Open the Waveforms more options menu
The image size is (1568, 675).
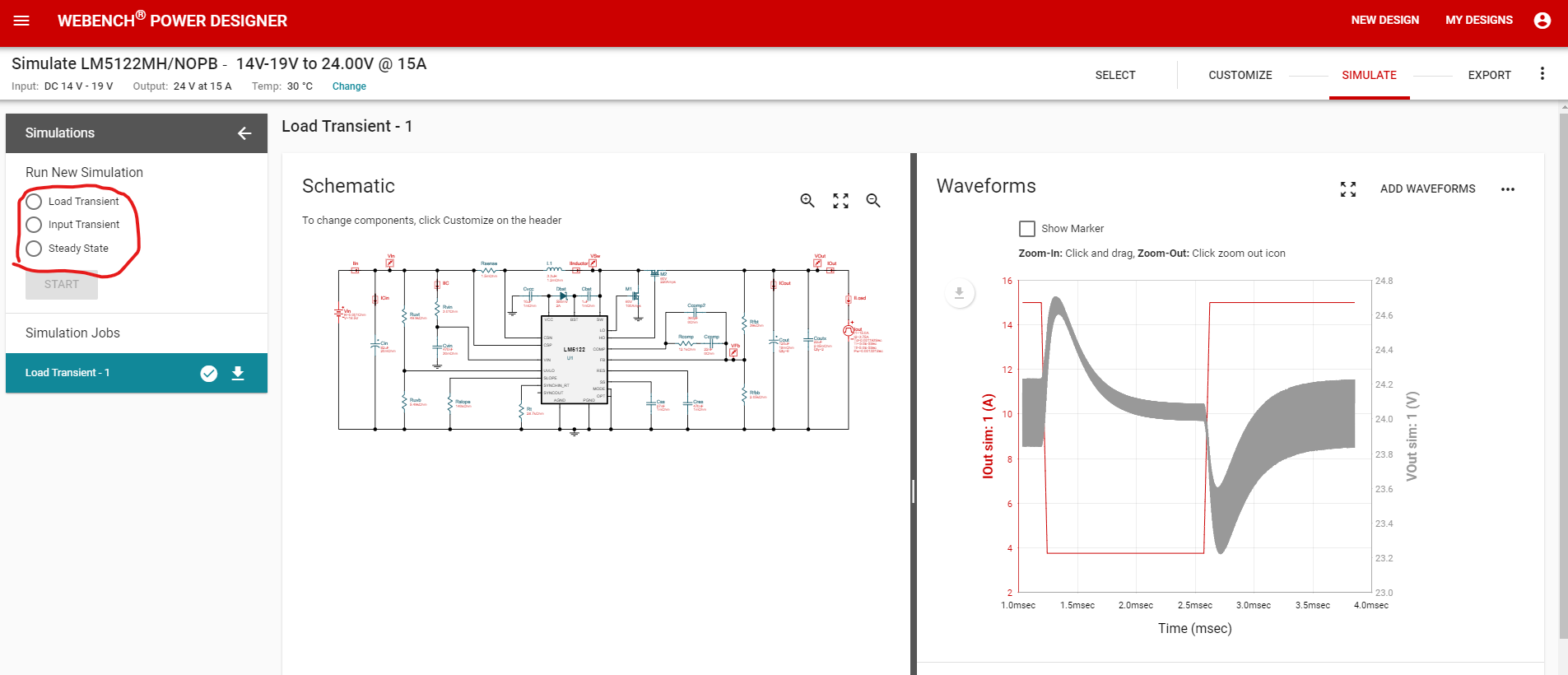[x=1508, y=189]
